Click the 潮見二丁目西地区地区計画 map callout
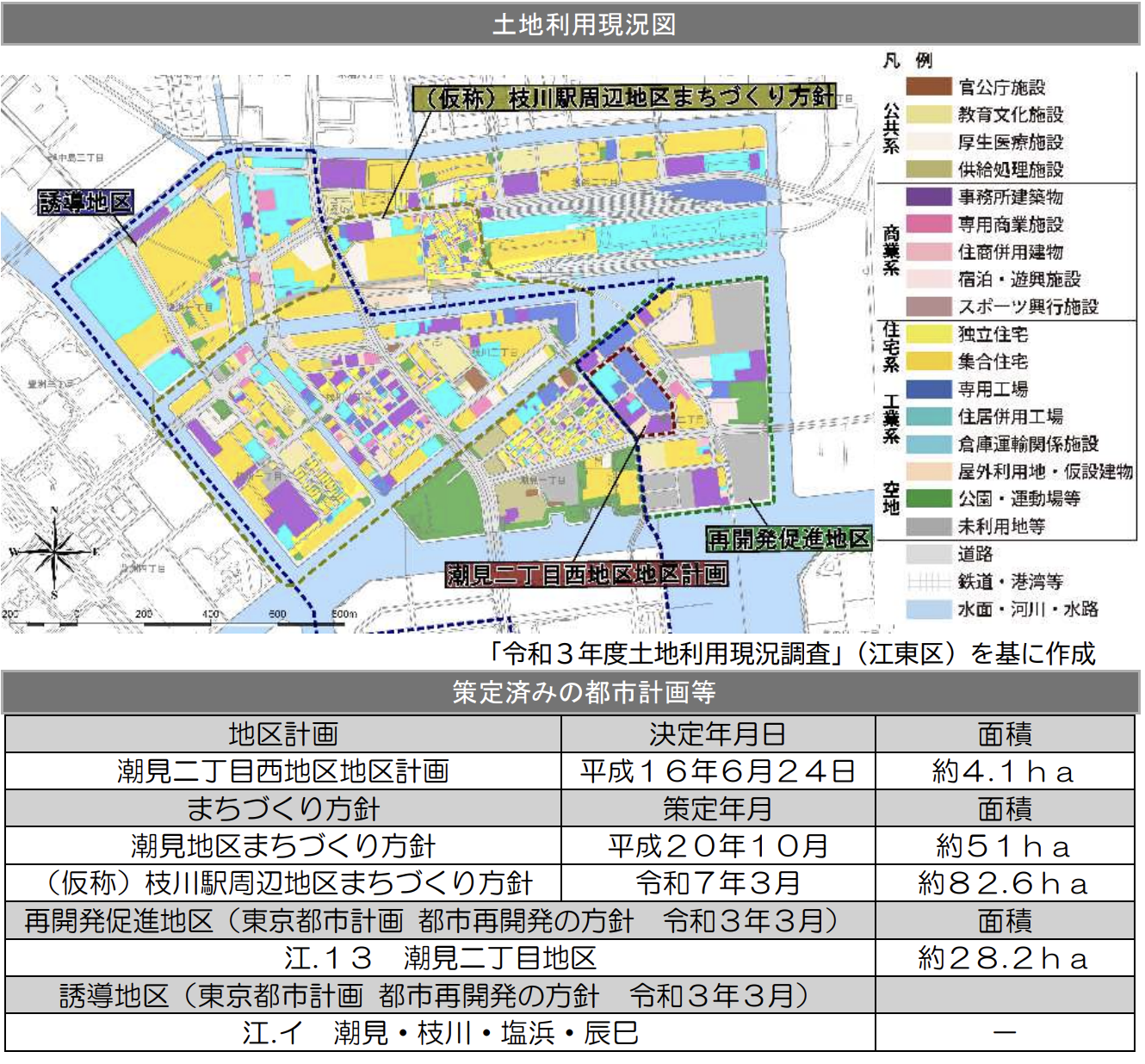This screenshot has height=1064, width=1145. 586,574
